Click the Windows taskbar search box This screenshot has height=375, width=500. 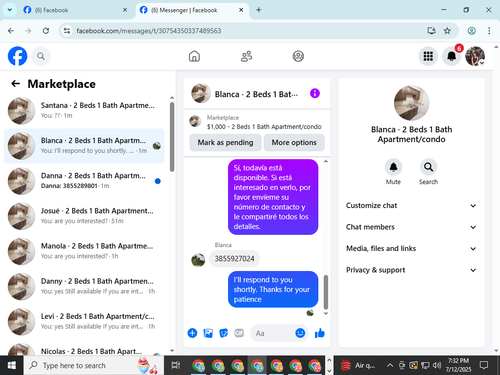tap(94, 366)
